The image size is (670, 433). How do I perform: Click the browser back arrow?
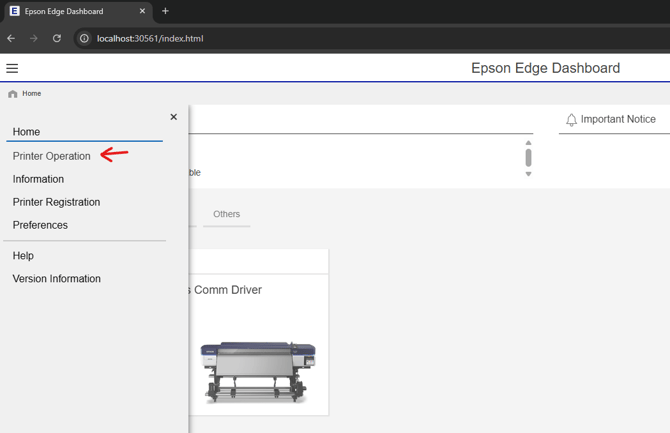tap(11, 38)
